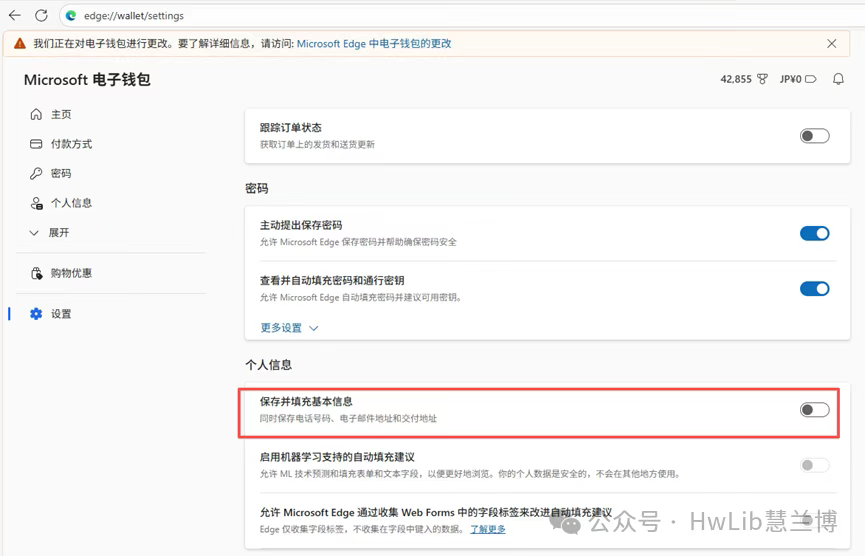The width and height of the screenshot is (865, 556).
Task: Toggle 启用机器学习支持的自动填充建议 switch
Action: pos(815,465)
